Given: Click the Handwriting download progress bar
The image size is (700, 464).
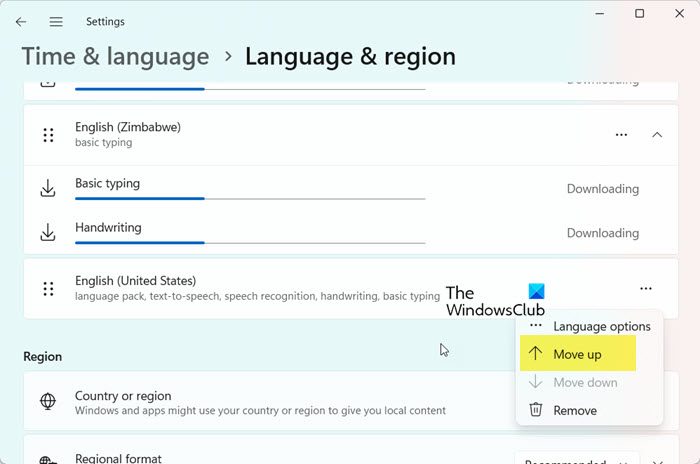Looking at the screenshot, I should 250,242.
